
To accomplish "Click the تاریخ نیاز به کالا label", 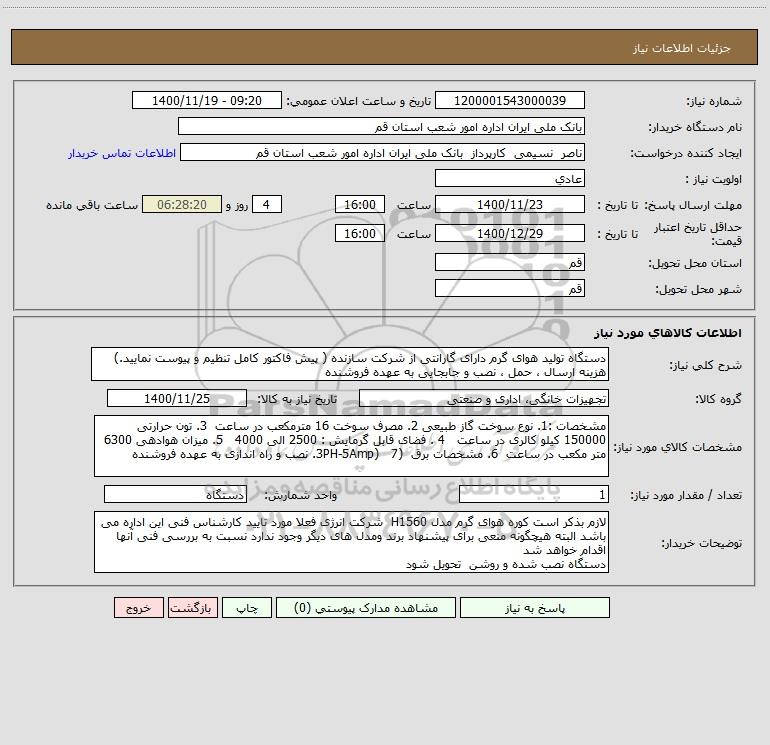I will tap(297, 399).
